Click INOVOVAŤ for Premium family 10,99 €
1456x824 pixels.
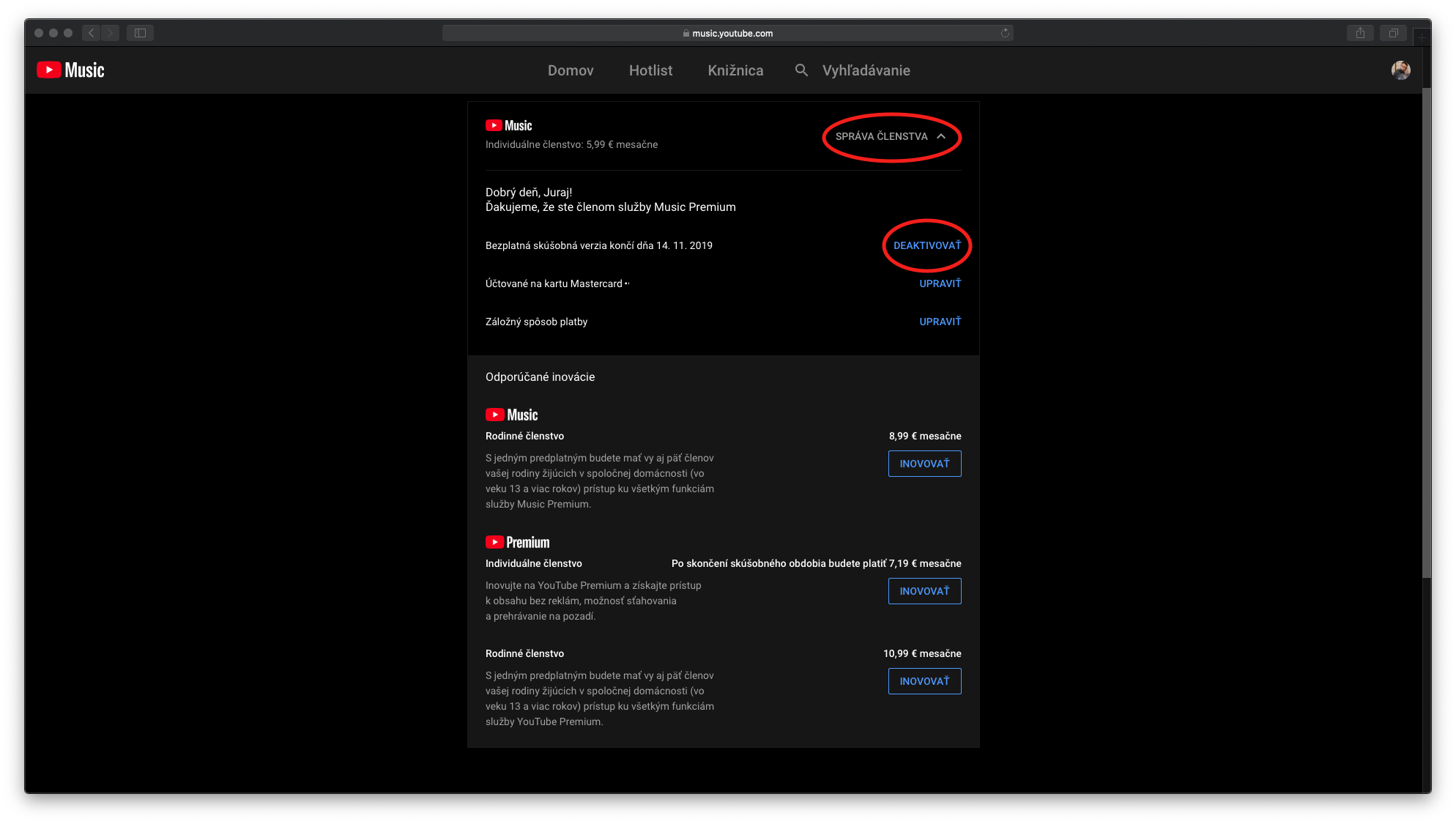(924, 682)
